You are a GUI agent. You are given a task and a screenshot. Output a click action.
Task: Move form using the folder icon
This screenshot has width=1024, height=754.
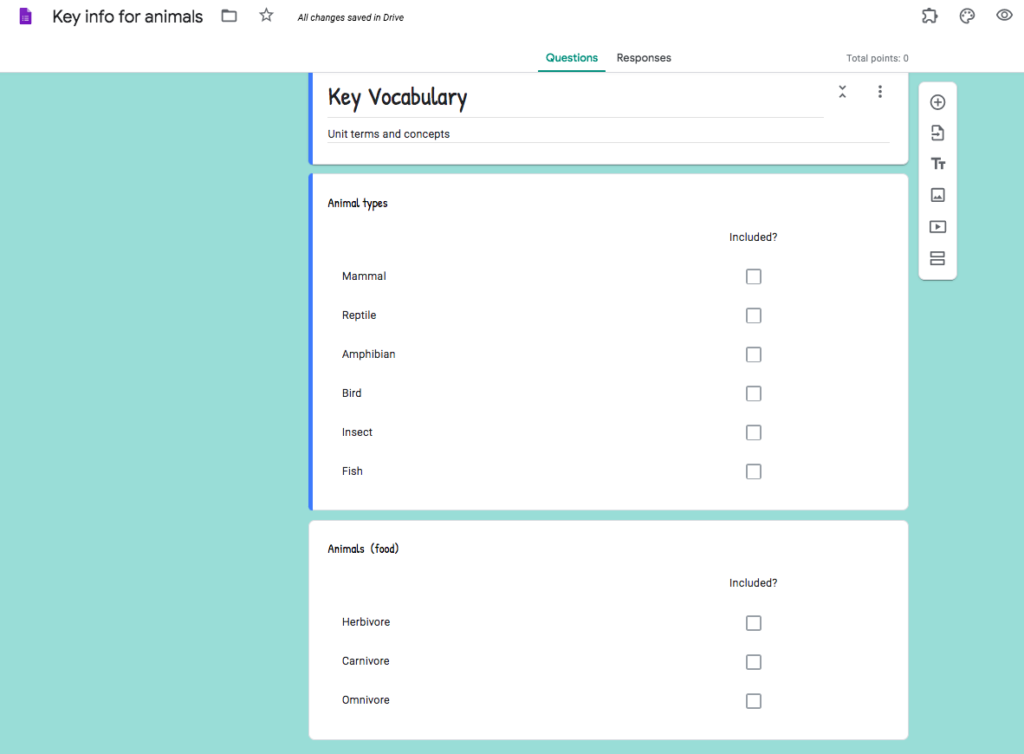click(229, 16)
